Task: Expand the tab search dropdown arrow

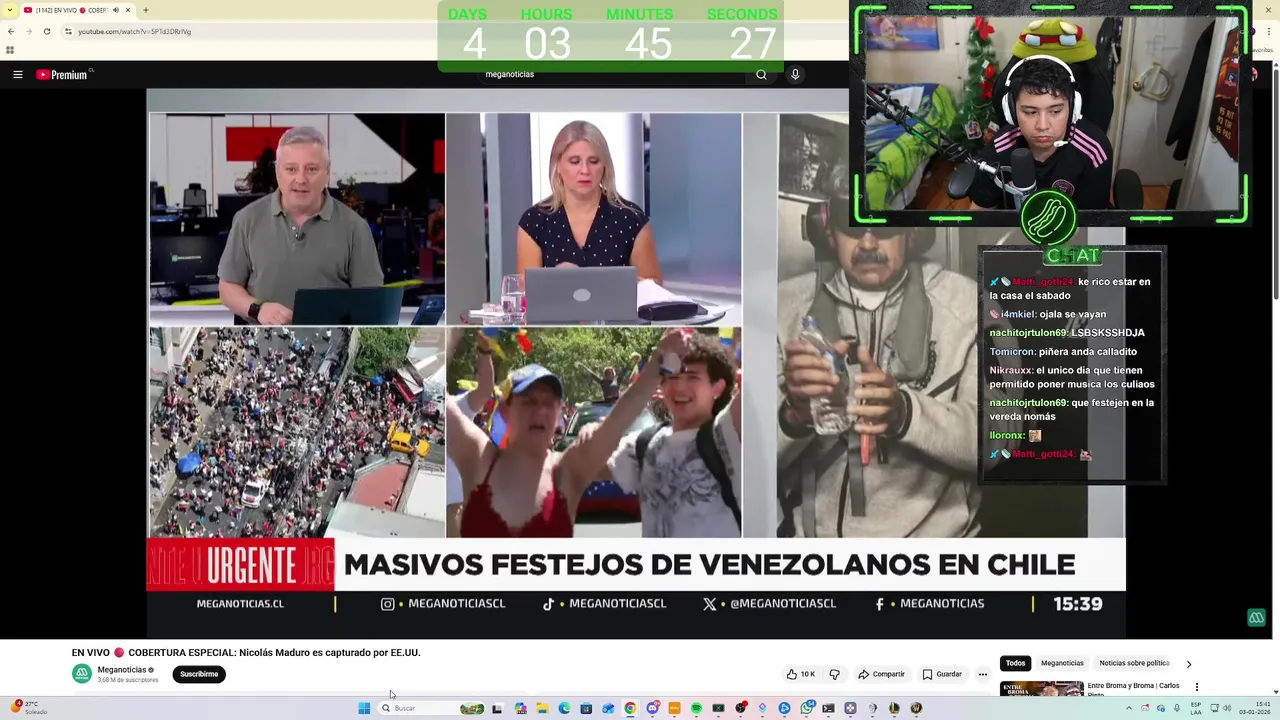Action: tap(11, 10)
